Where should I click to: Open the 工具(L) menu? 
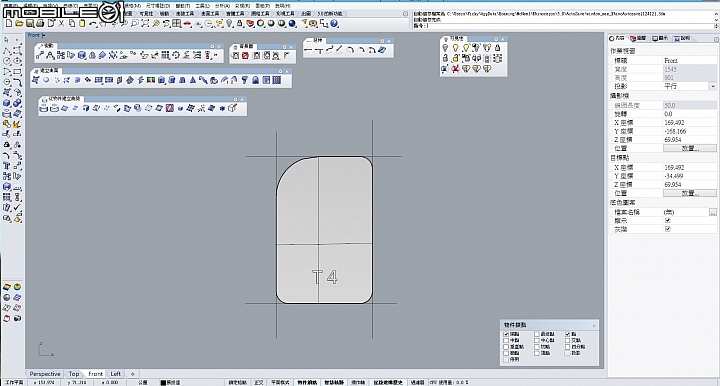tap(202, 6)
